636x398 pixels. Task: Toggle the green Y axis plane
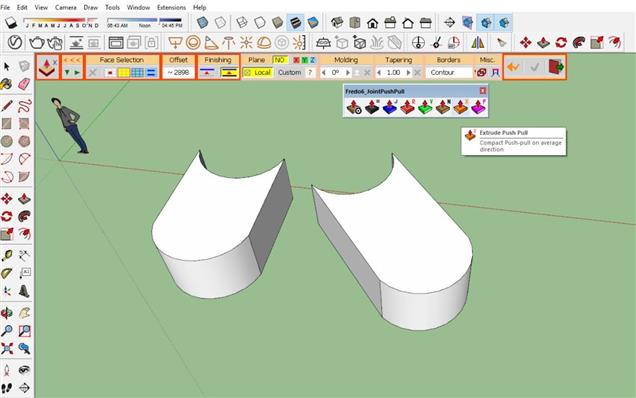(x=304, y=60)
